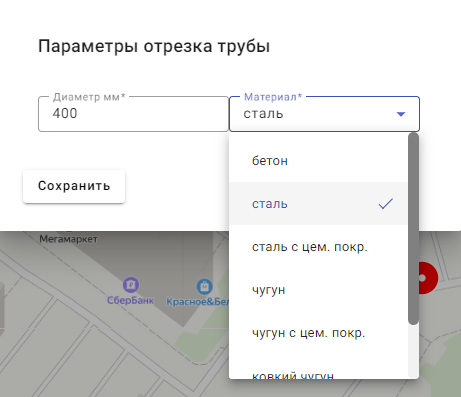Pick чугун from the dropdown list
The image size is (461, 397).
coord(318,290)
